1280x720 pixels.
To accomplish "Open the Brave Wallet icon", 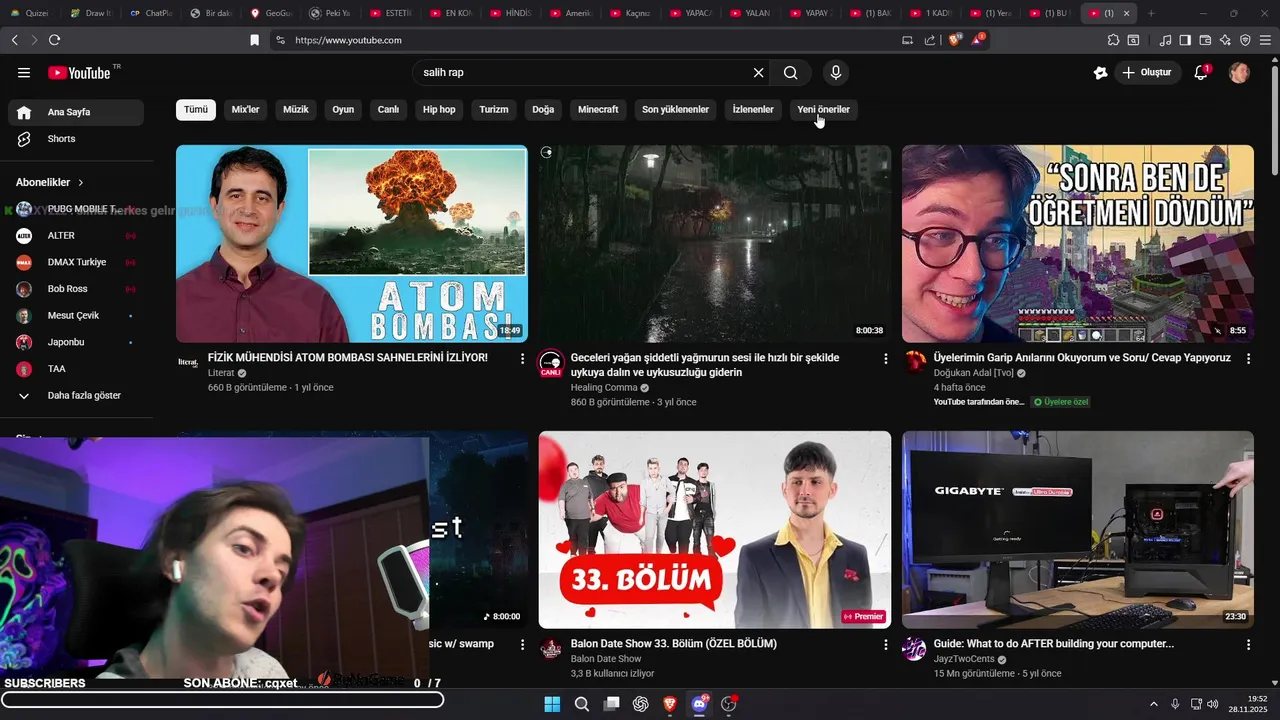I will pyautogui.click(x=1205, y=40).
